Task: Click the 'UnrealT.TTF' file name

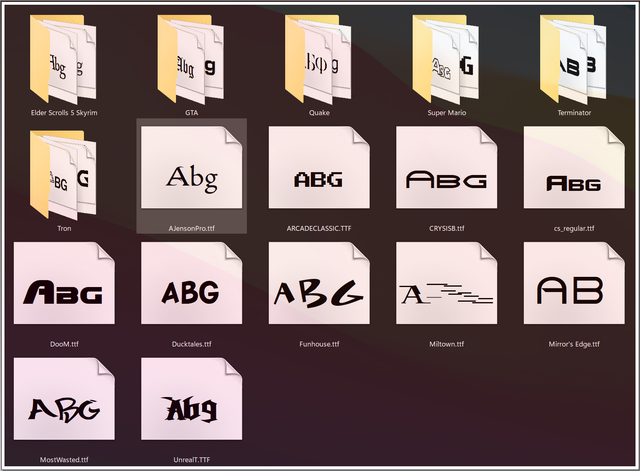Action: 191,460
